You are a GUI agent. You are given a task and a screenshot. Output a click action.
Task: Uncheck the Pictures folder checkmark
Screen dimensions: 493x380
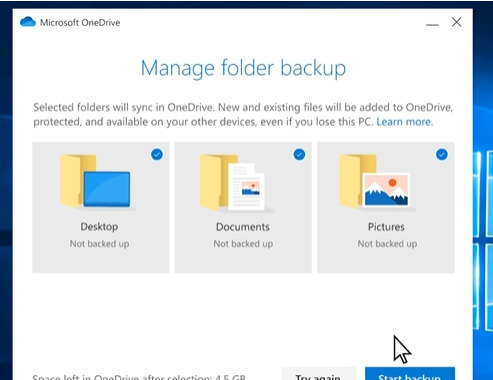click(x=442, y=154)
